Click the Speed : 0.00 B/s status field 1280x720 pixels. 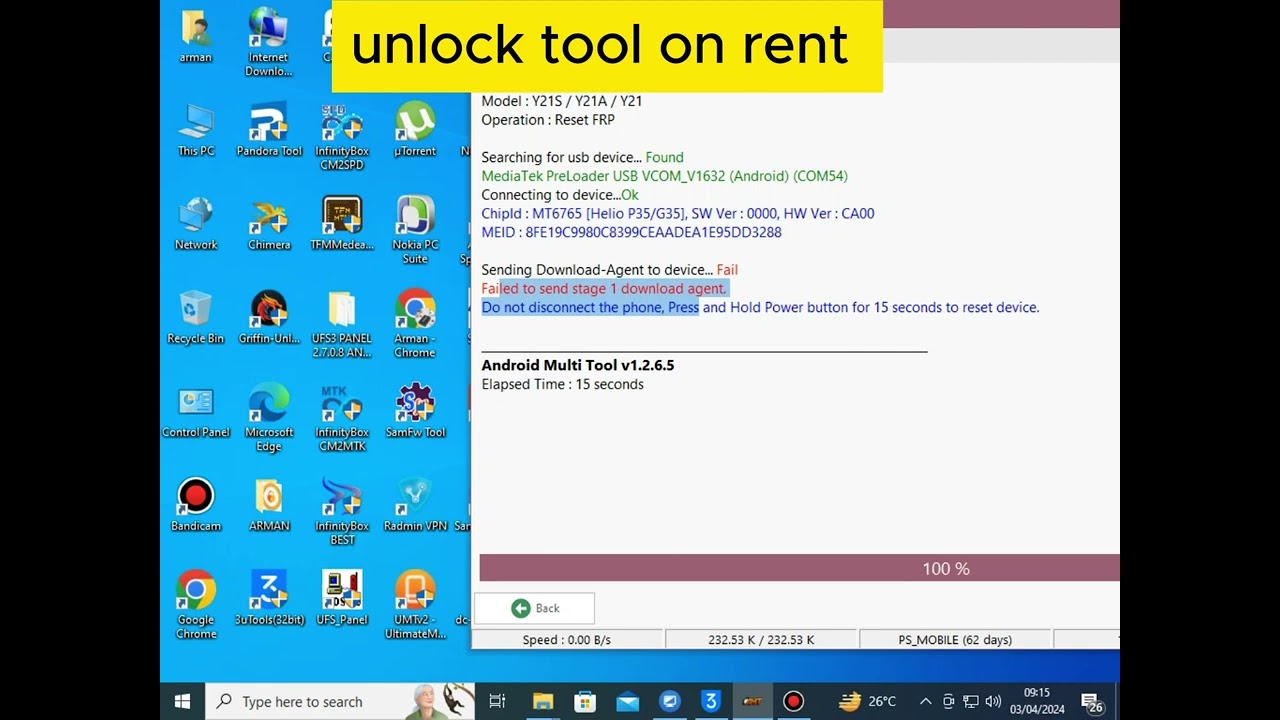(x=566, y=640)
